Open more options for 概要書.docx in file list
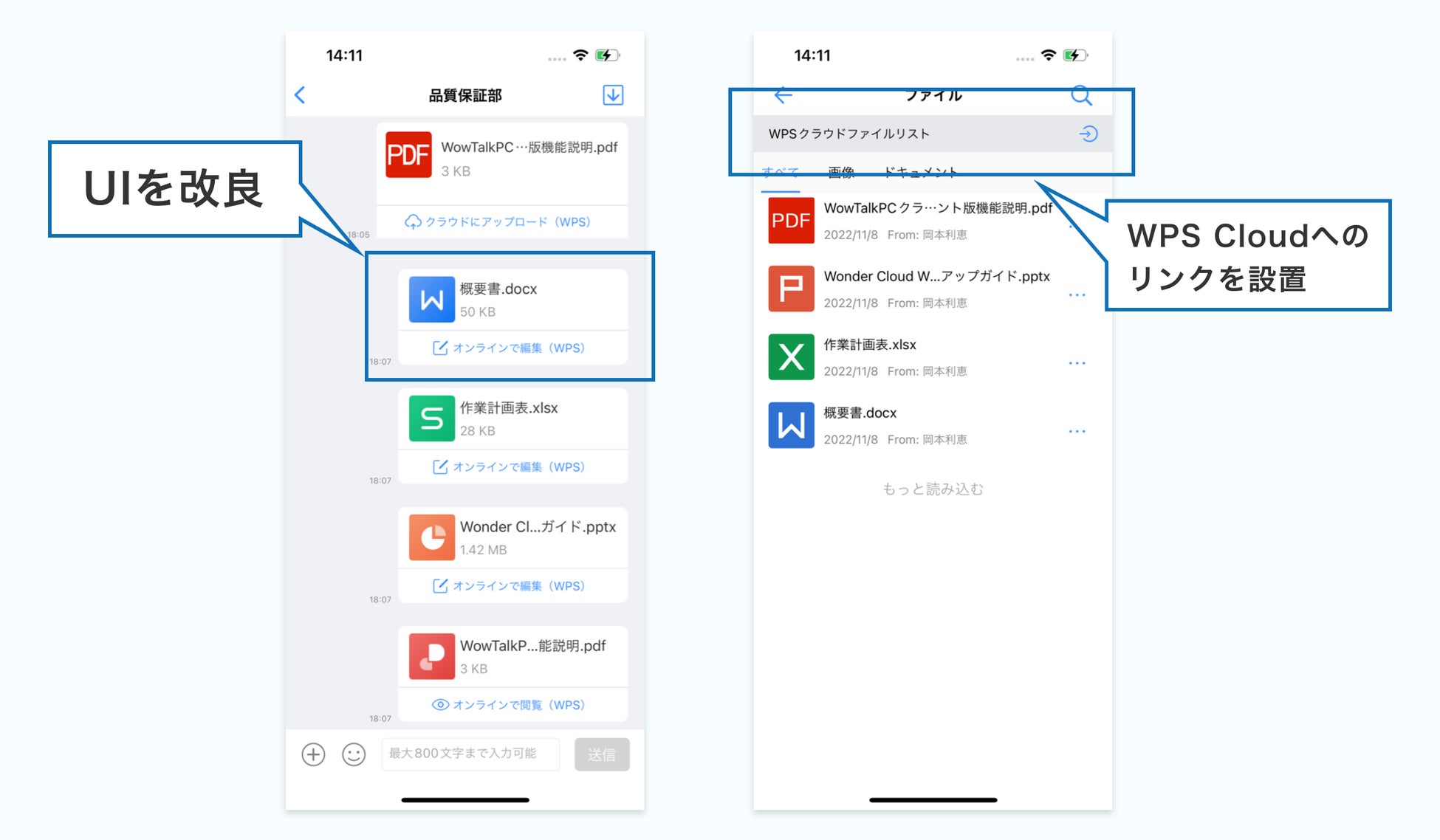 (x=1077, y=431)
